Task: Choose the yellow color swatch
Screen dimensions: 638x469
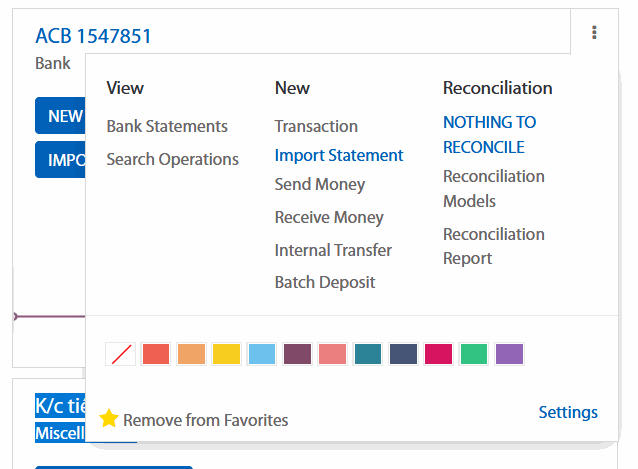Action: 226,354
